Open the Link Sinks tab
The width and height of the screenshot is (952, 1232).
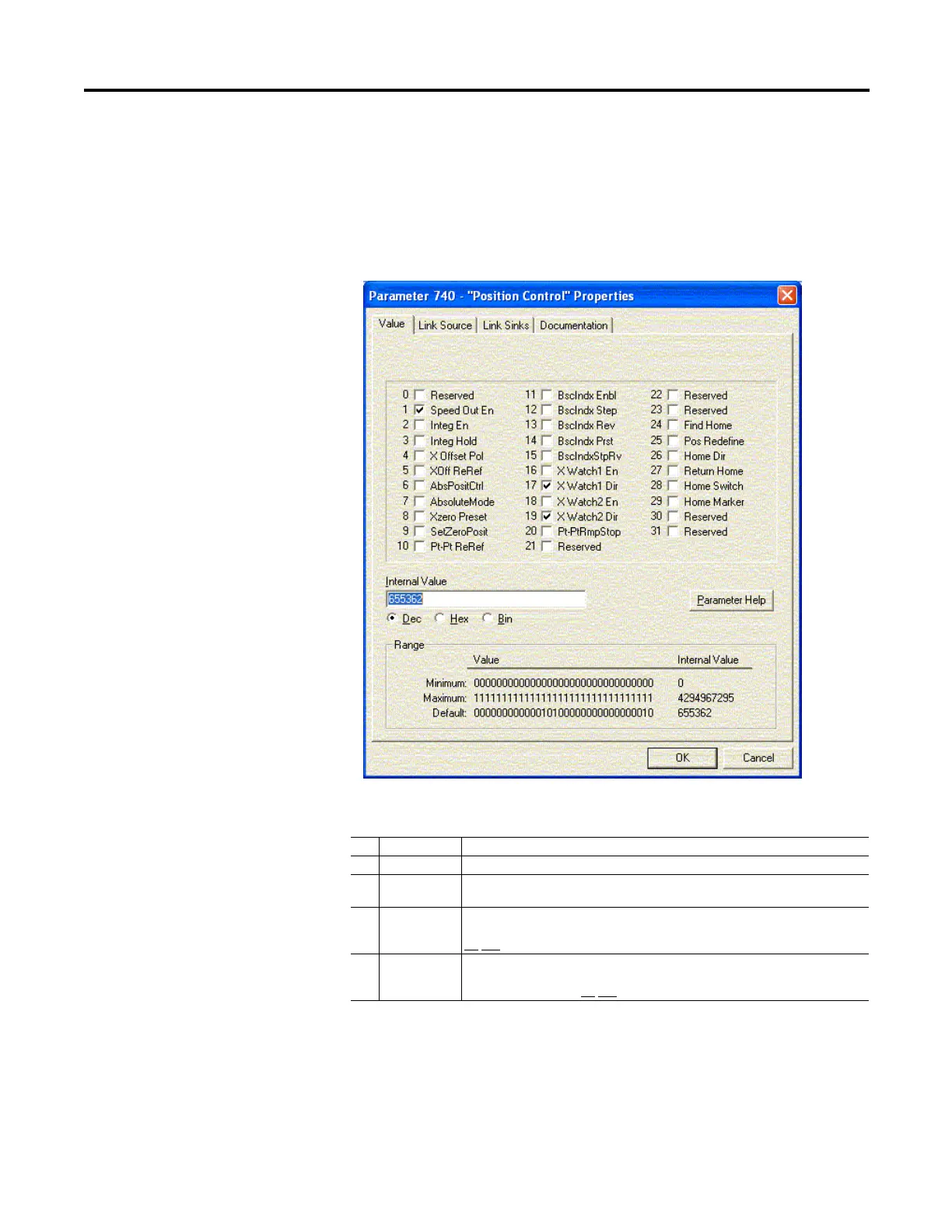click(x=506, y=325)
